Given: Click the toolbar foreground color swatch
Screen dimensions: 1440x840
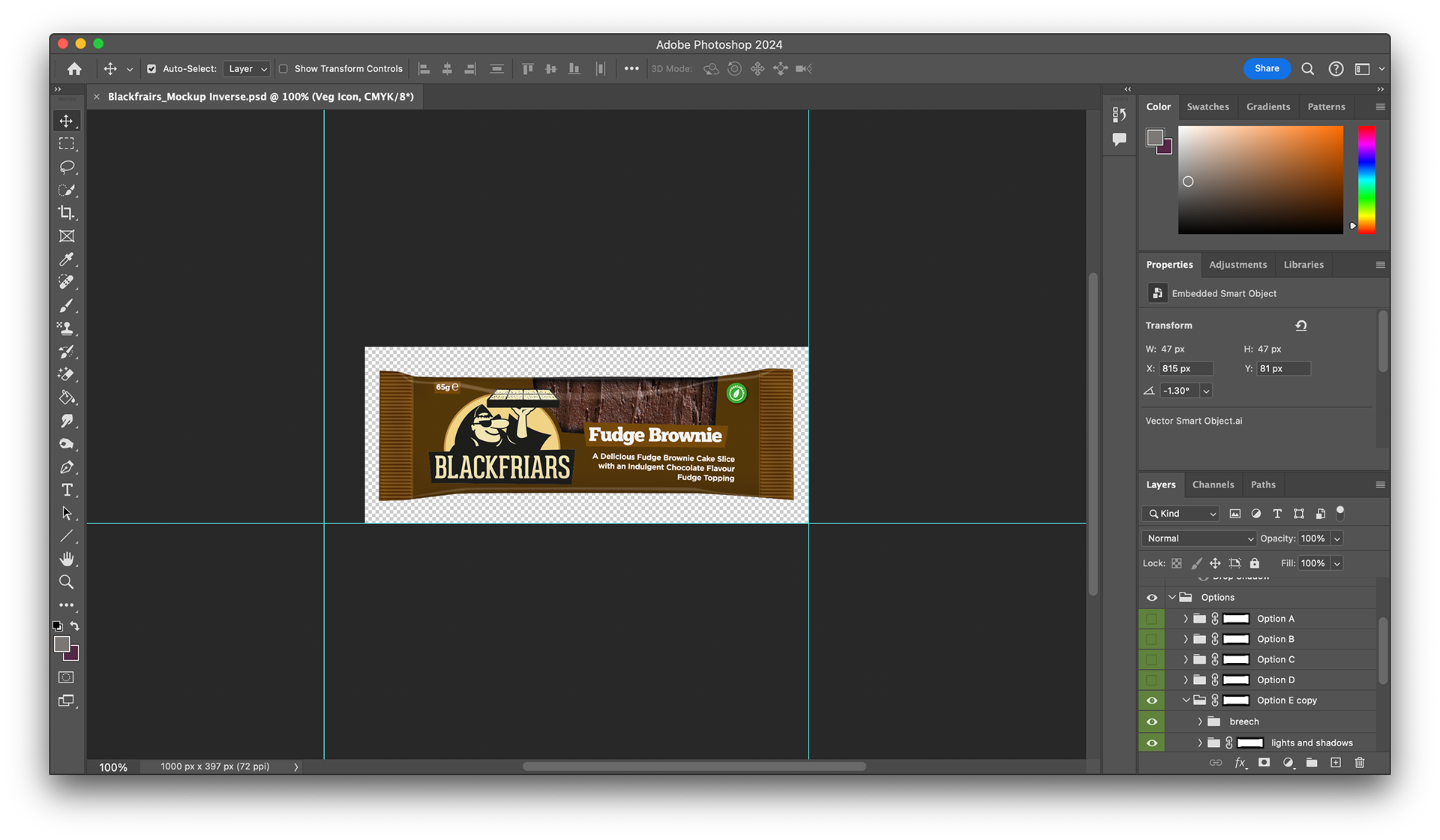Looking at the screenshot, I should pyautogui.click(x=62, y=645).
